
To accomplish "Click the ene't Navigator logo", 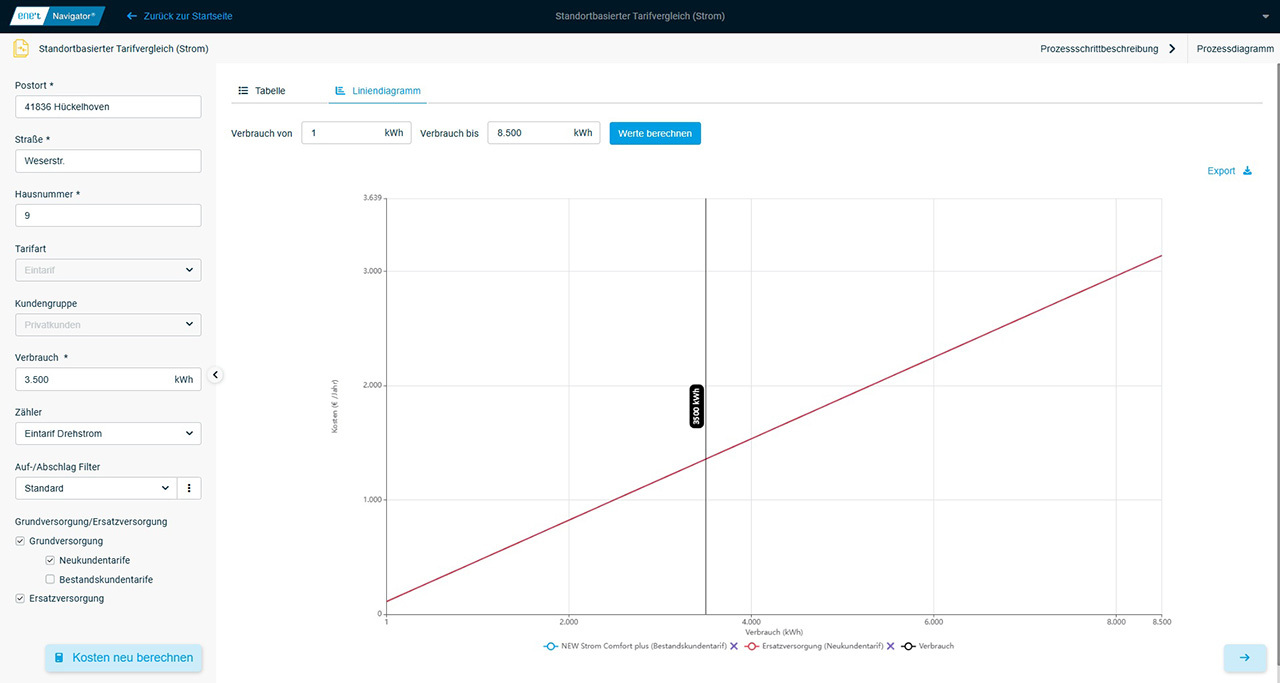I will pyautogui.click(x=57, y=16).
